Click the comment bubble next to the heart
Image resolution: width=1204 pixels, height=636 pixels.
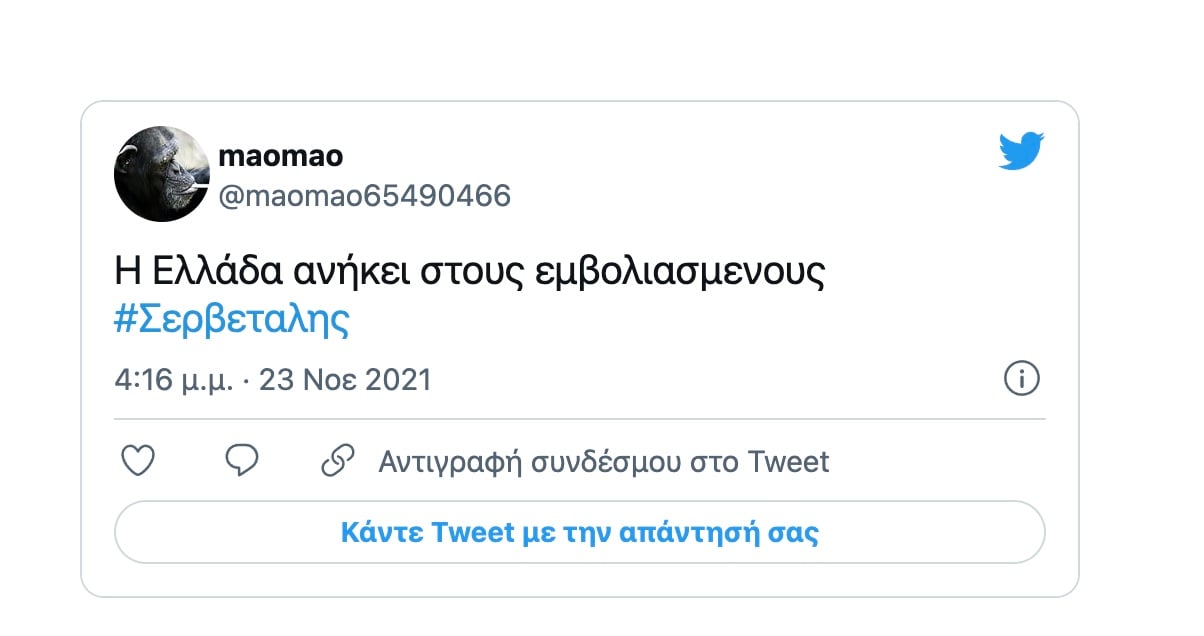(x=240, y=460)
